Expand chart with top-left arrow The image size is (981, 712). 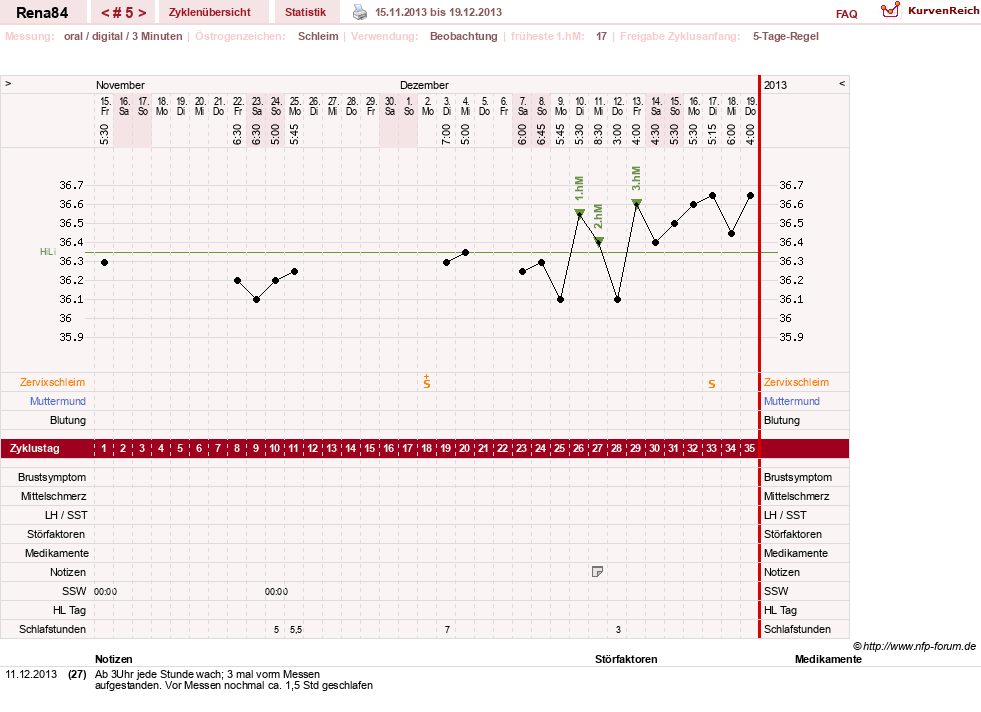[x=8, y=83]
